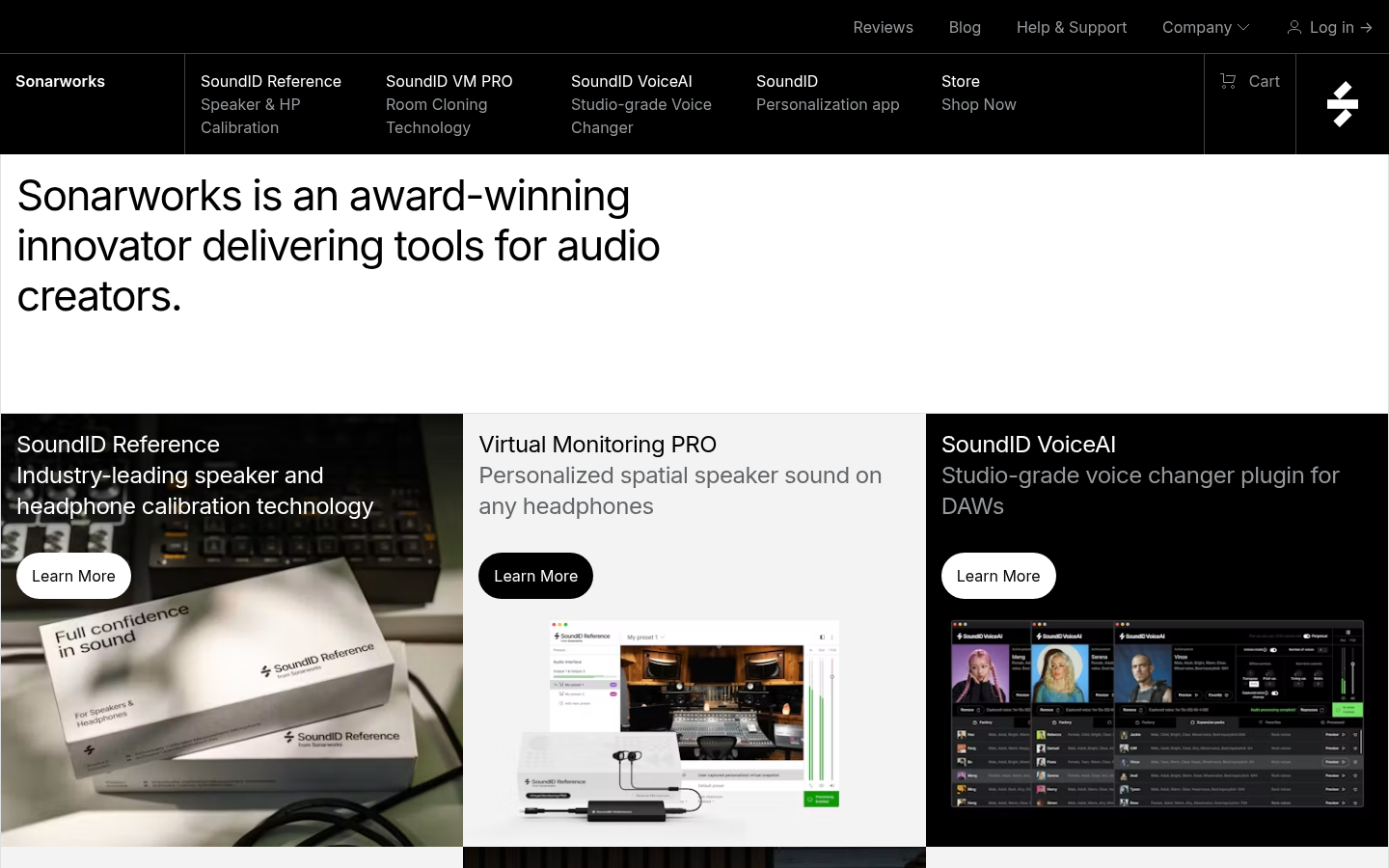
Task: Open the Reviews page
Action: point(883,27)
